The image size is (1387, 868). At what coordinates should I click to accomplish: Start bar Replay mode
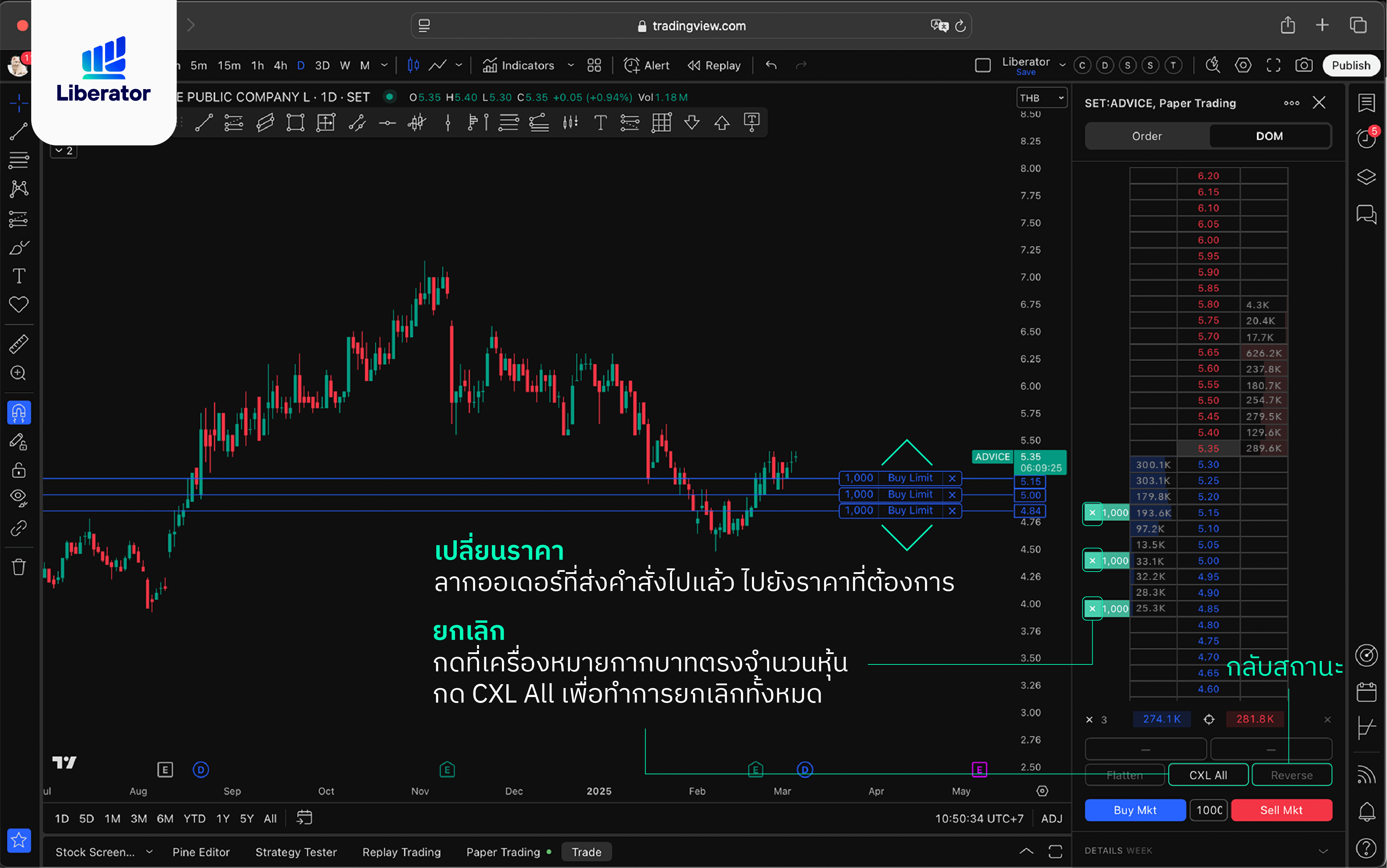point(713,66)
